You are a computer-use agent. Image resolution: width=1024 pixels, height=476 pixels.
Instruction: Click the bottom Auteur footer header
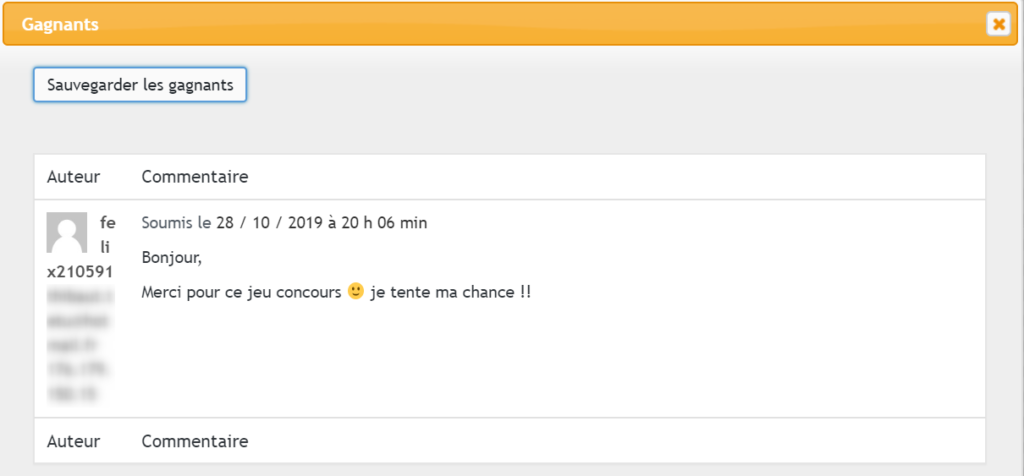point(74,441)
